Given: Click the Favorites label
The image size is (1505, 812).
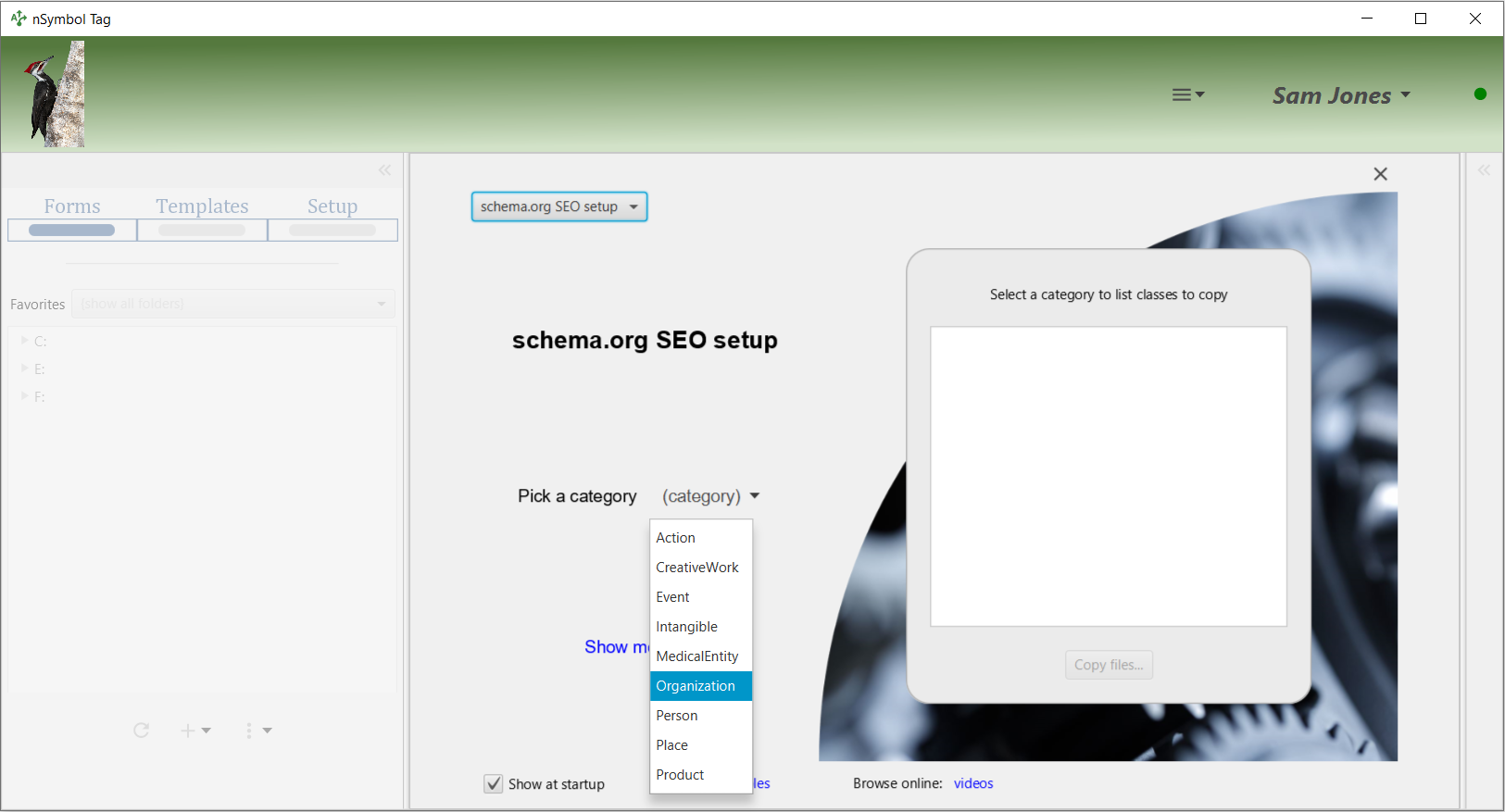Looking at the screenshot, I should [x=38, y=305].
